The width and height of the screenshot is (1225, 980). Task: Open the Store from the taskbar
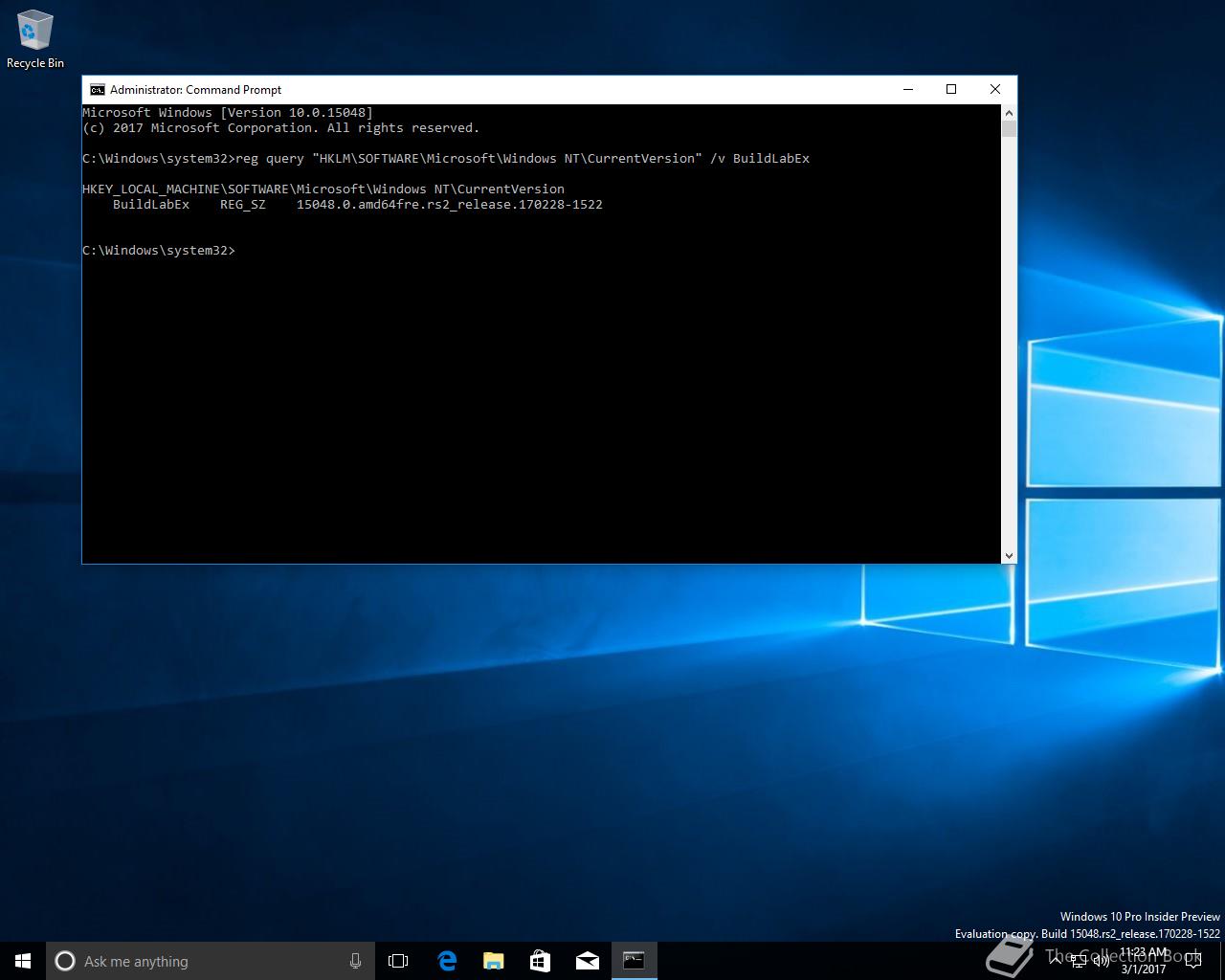(x=540, y=961)
